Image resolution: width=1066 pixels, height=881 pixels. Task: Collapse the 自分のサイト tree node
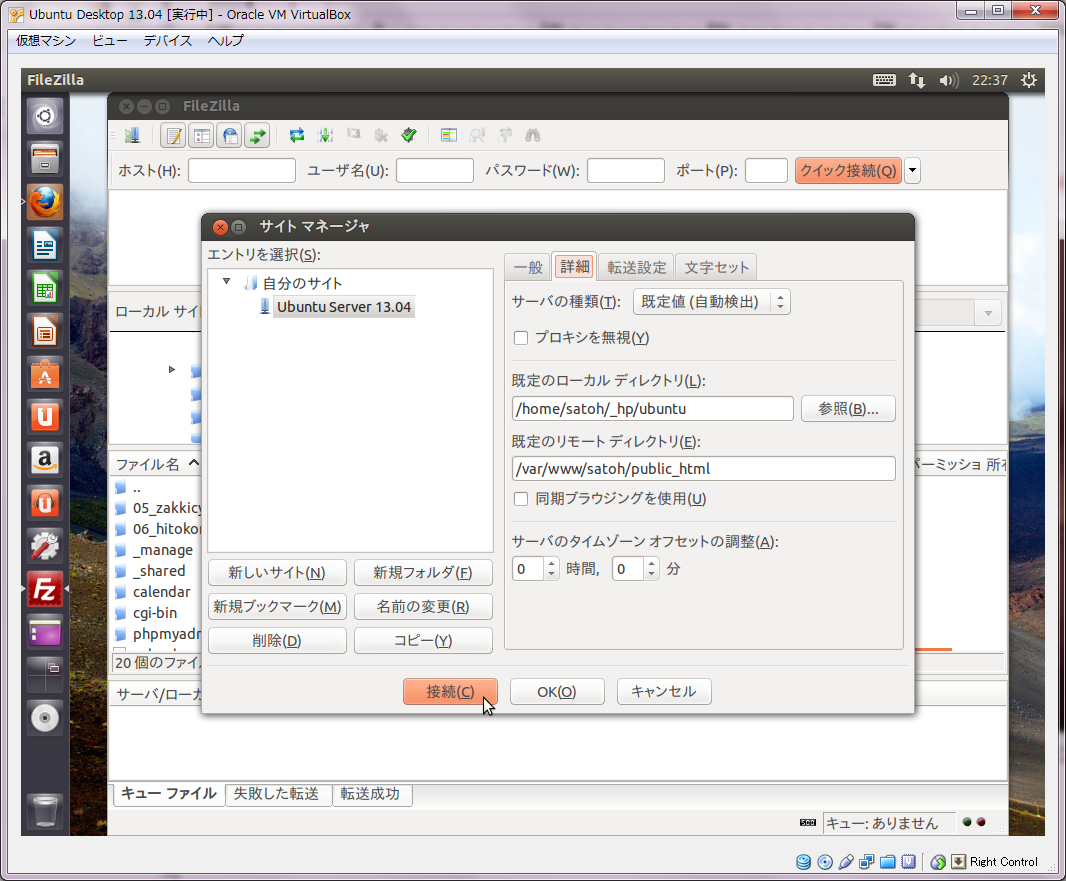pos(226,281)
